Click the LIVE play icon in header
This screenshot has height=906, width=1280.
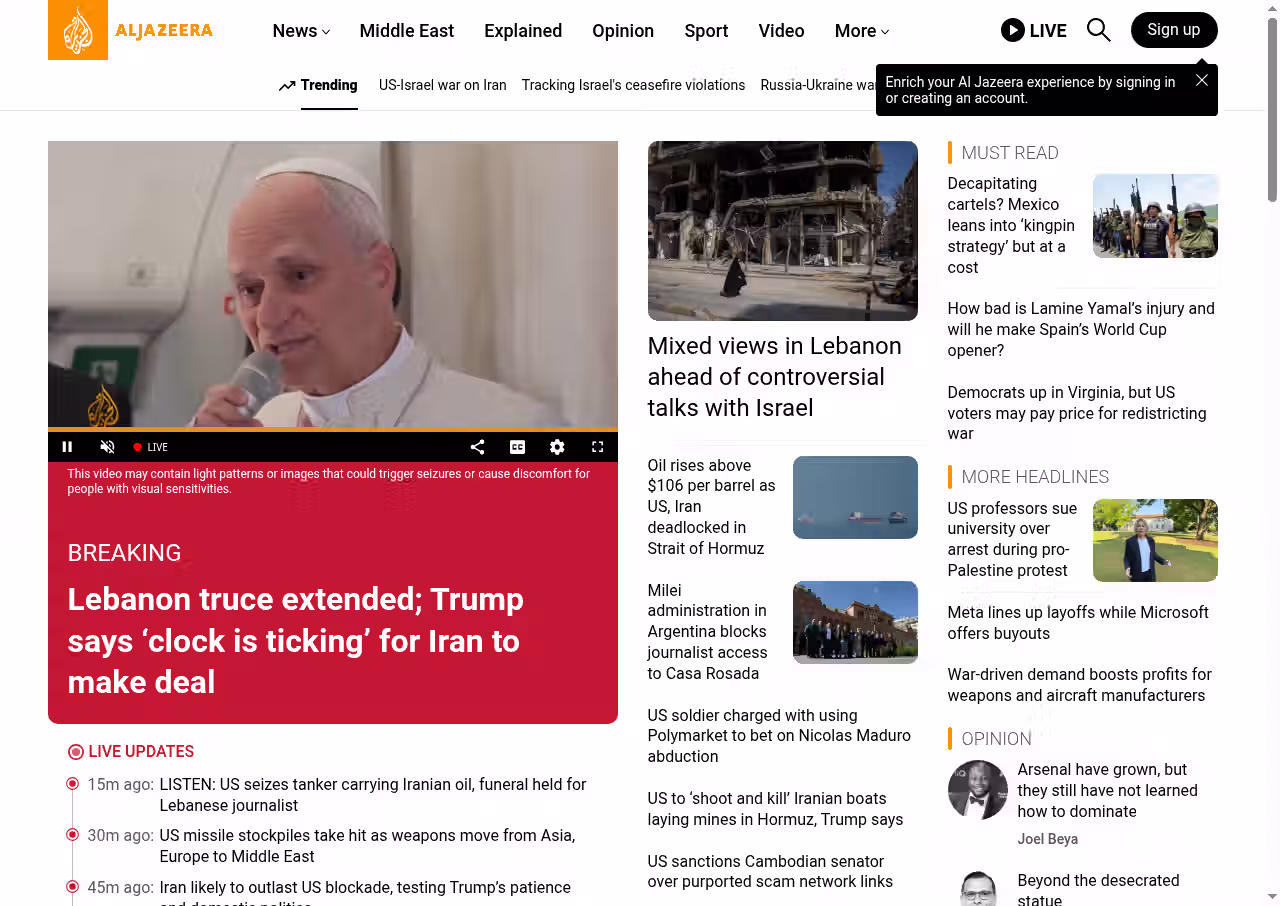coord(1012,30)
